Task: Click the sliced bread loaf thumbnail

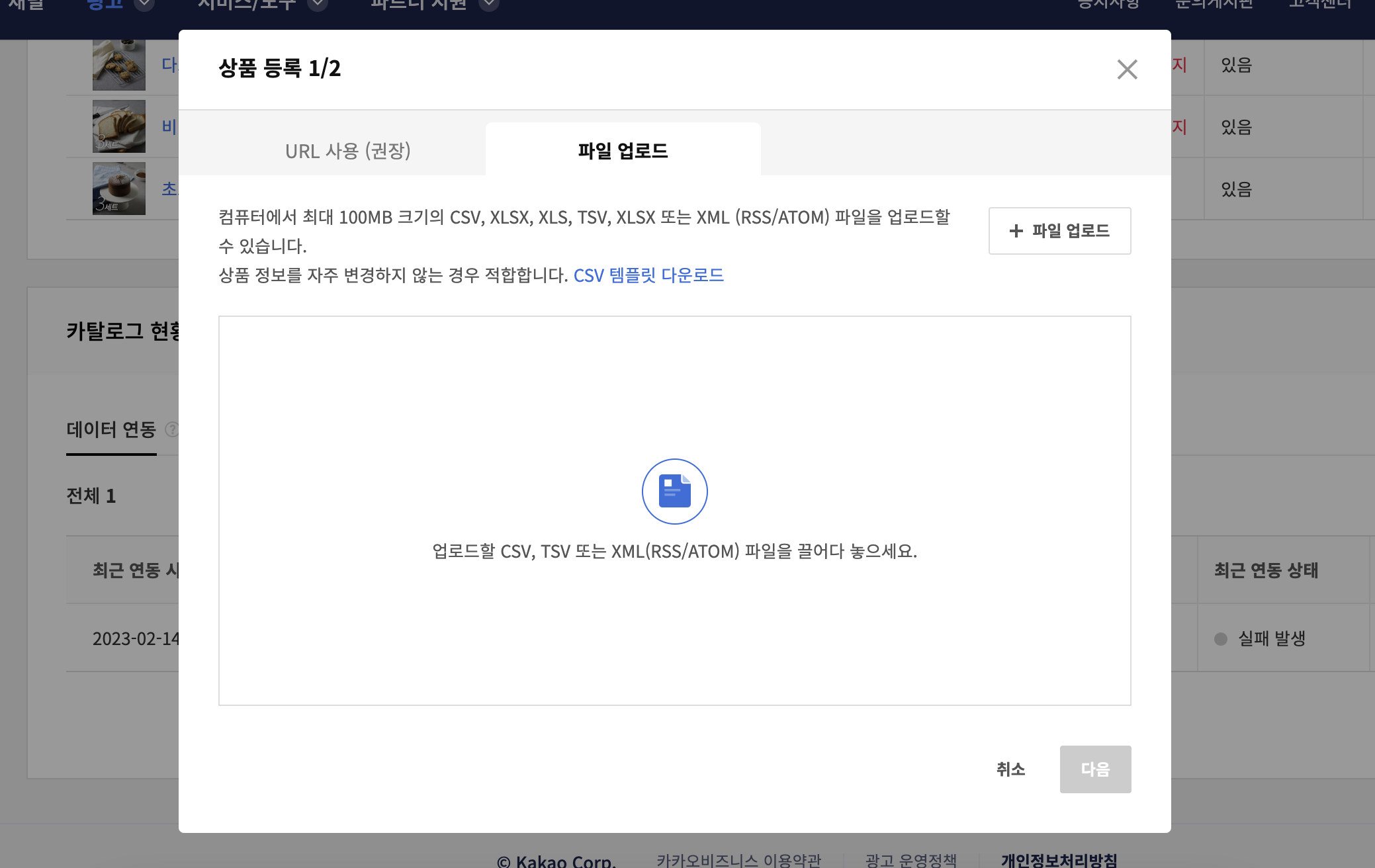Action: coord(119,126)
